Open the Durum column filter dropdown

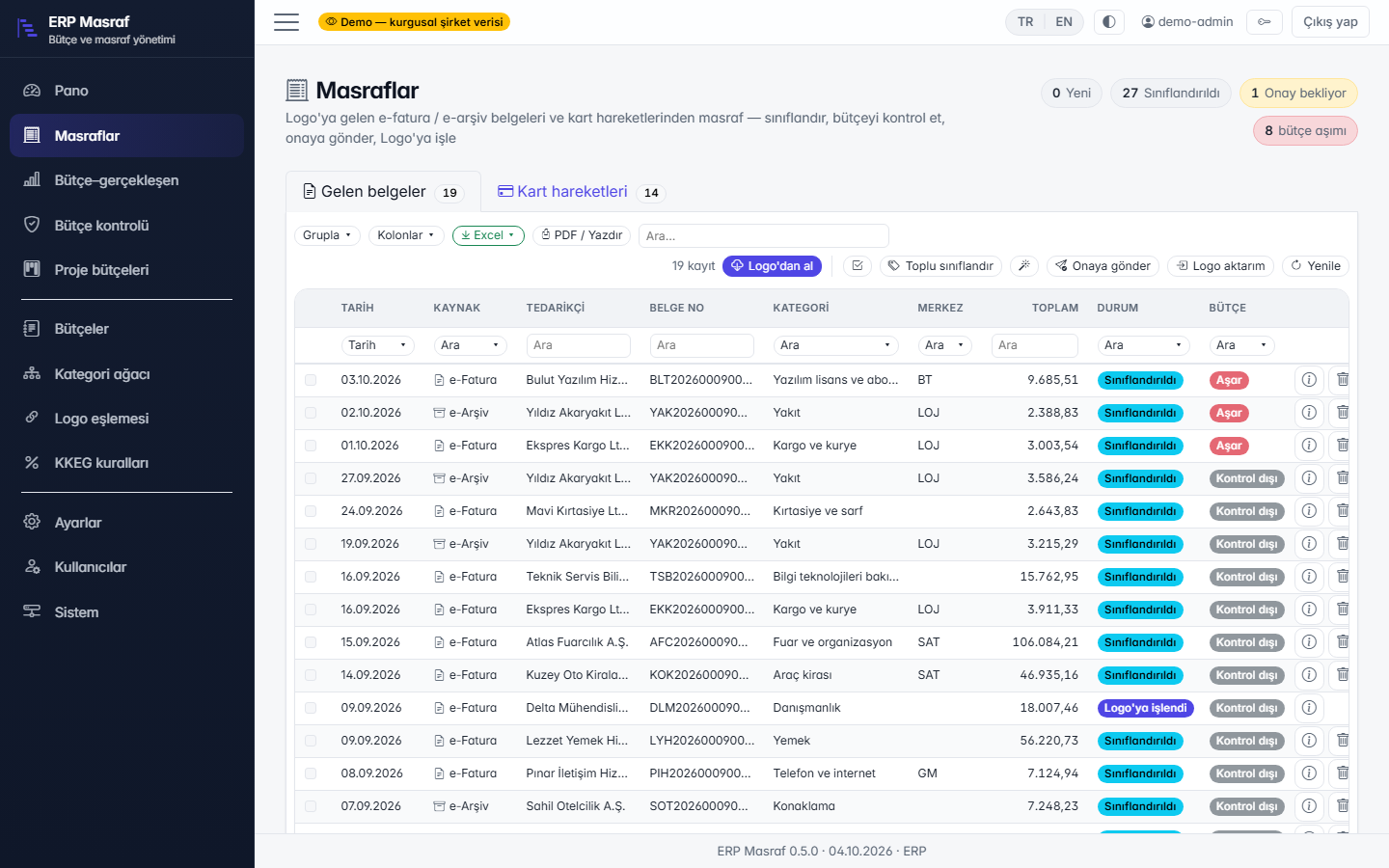(x=1143, y=345)
